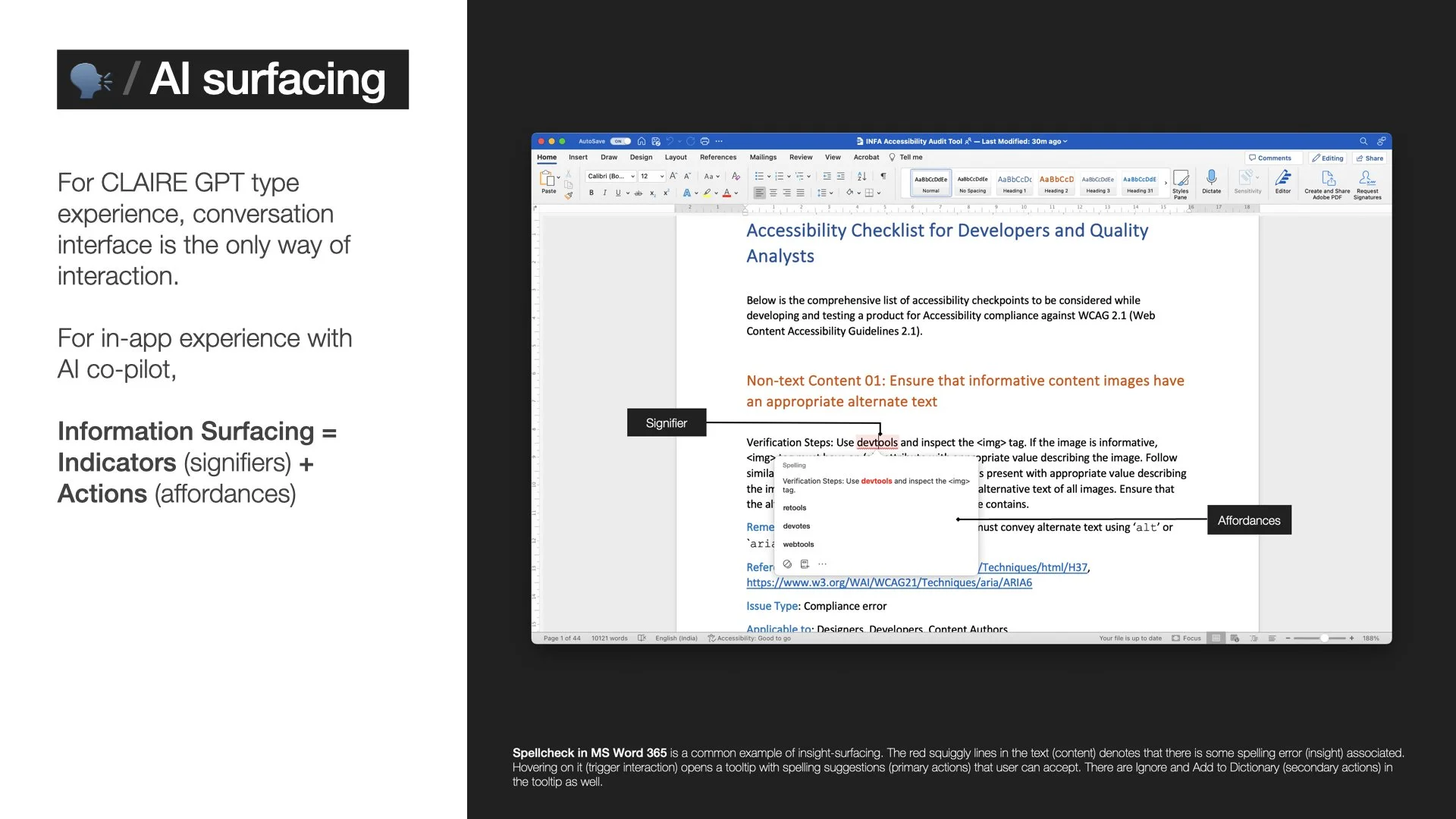This screenshot has height=819, width=1456.
Task: Click Request Signatures icon
Action: click(x=1367, y=179)
